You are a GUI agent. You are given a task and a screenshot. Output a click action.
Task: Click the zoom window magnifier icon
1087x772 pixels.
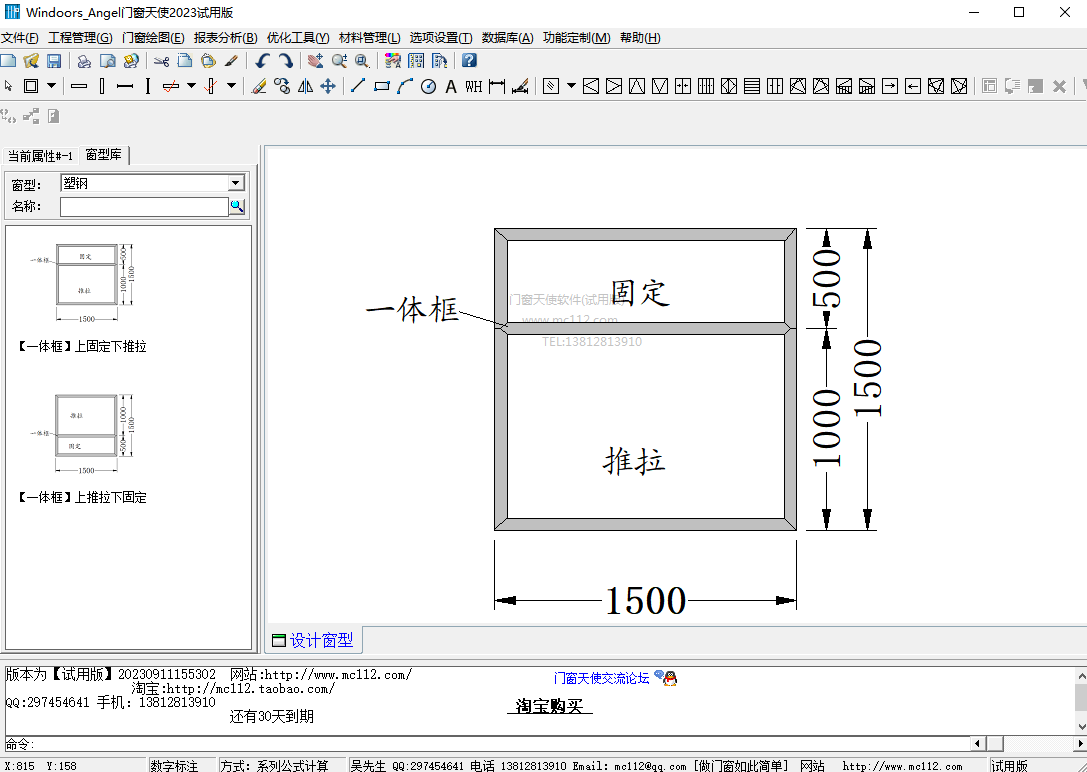[362, 61]
